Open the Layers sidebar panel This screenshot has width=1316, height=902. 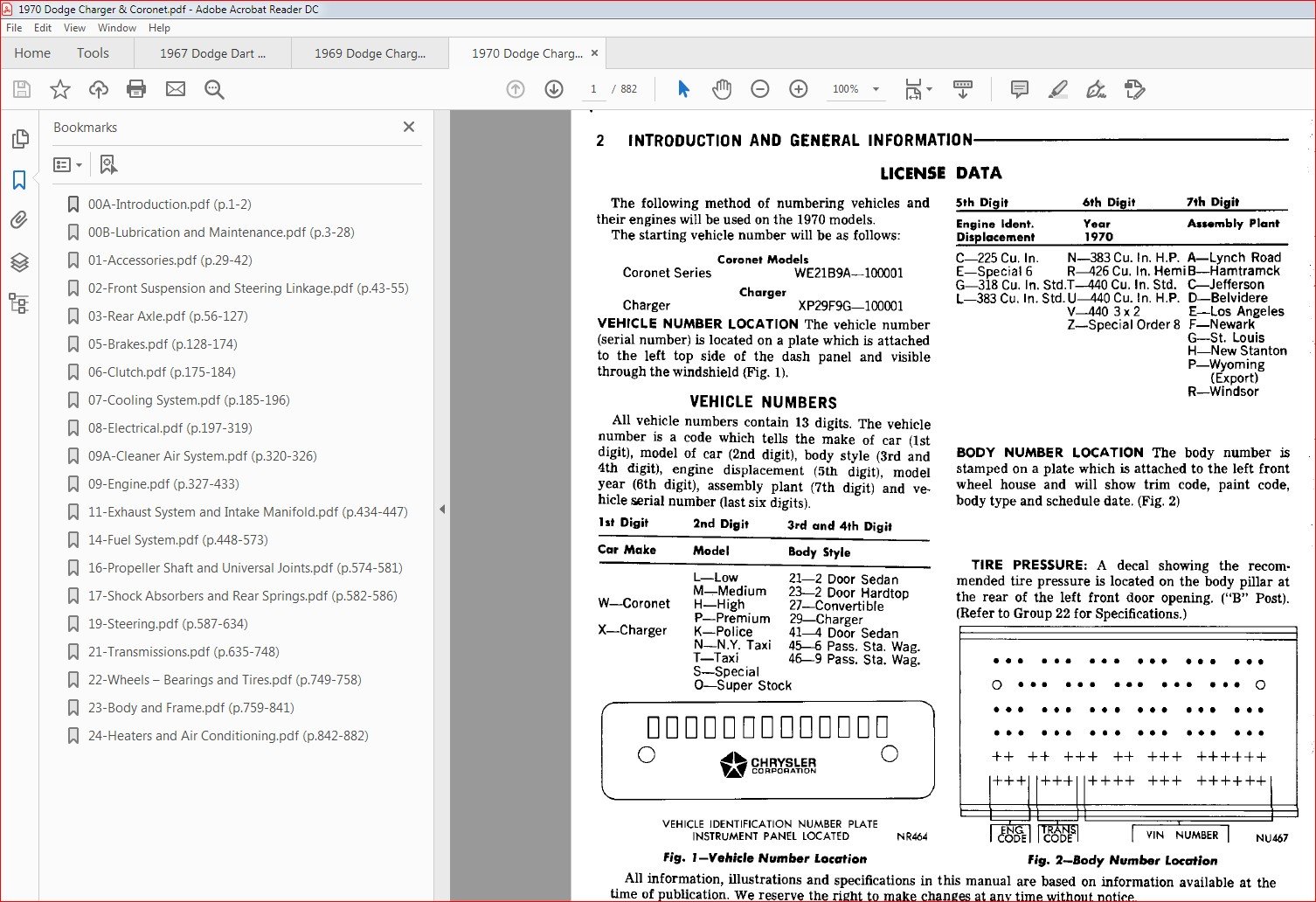tap(19, 261)
